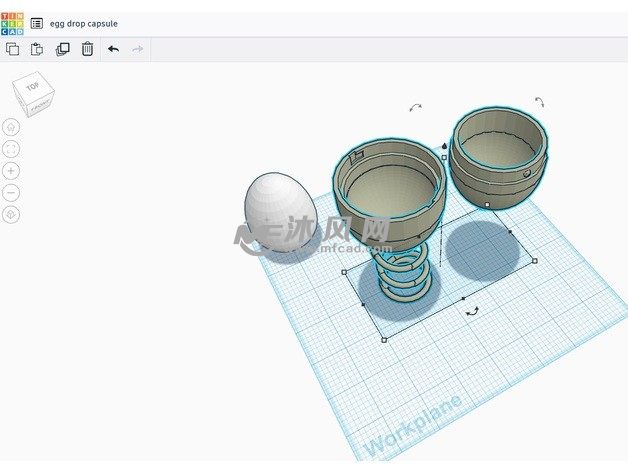Zoom in with the plus button
The image size is (628, 472).
tap(11, 171)
